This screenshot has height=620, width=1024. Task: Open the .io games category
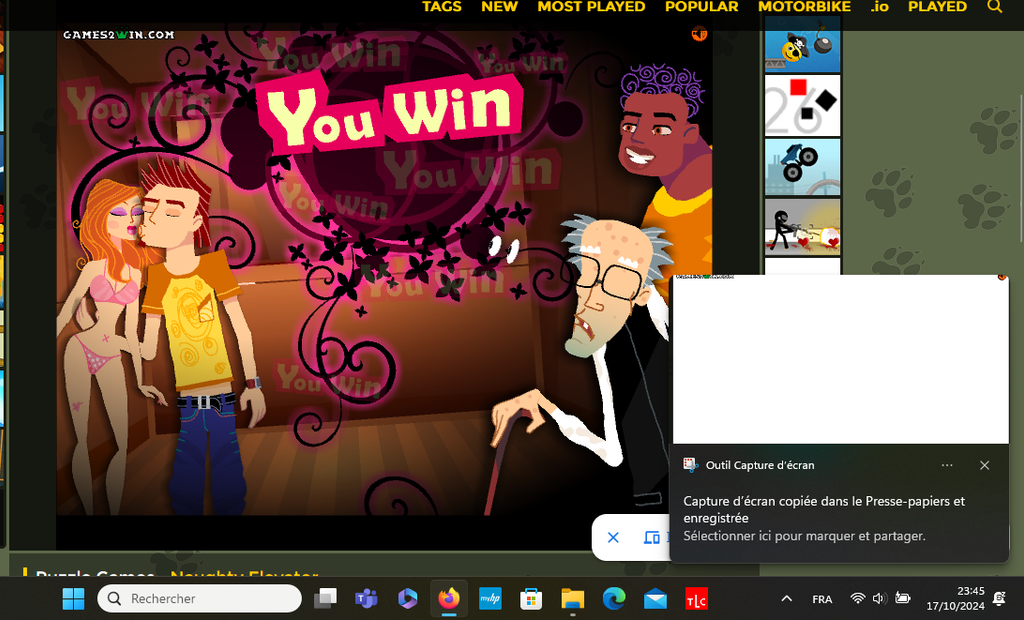[x=879, y=7]
